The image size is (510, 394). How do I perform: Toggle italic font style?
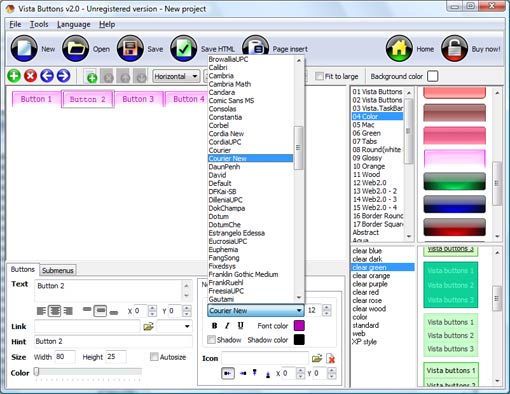coord(227,326)
